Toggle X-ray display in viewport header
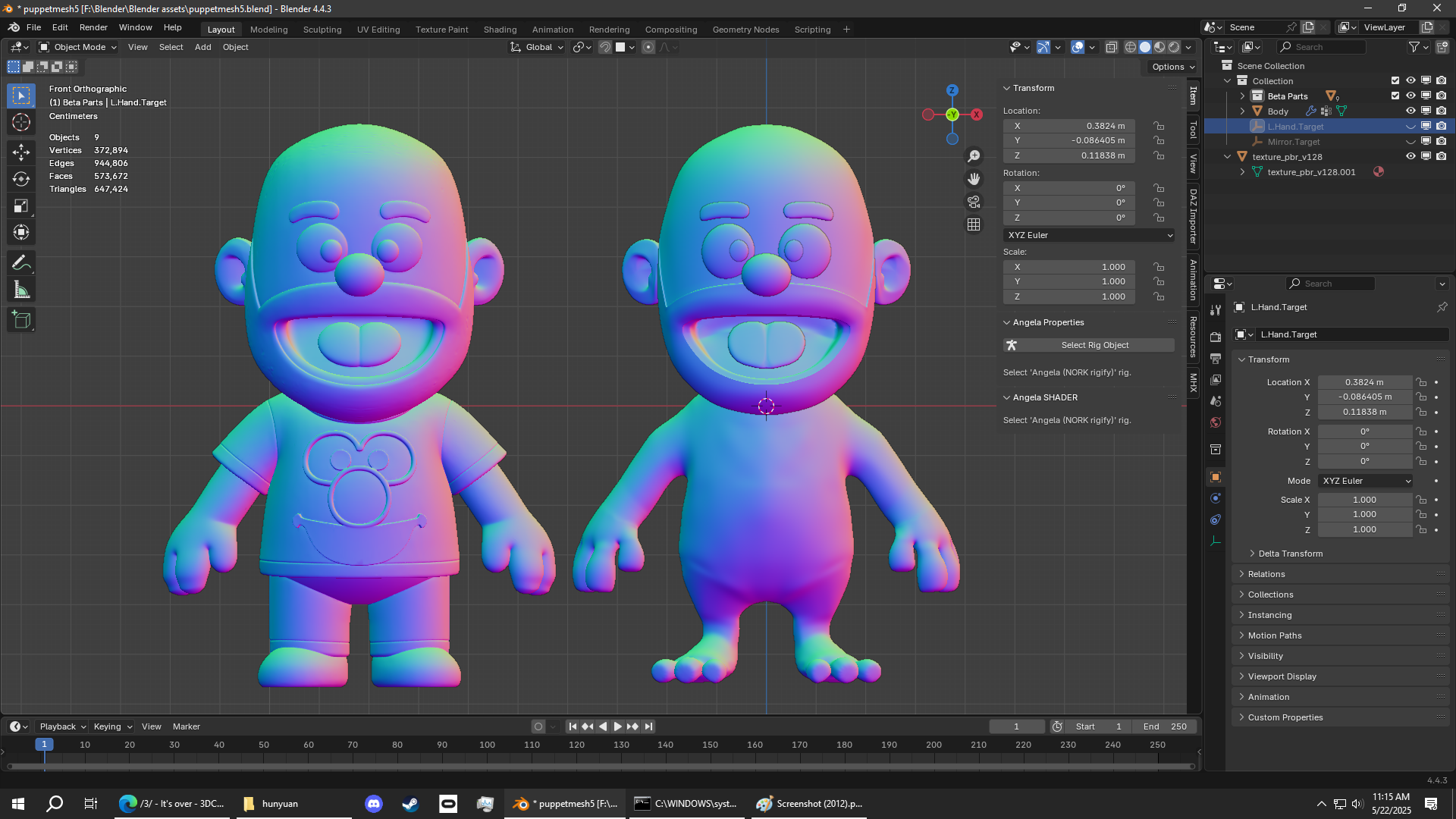The height and width of the screenshot is (819, 1456). pos(1111,47)
